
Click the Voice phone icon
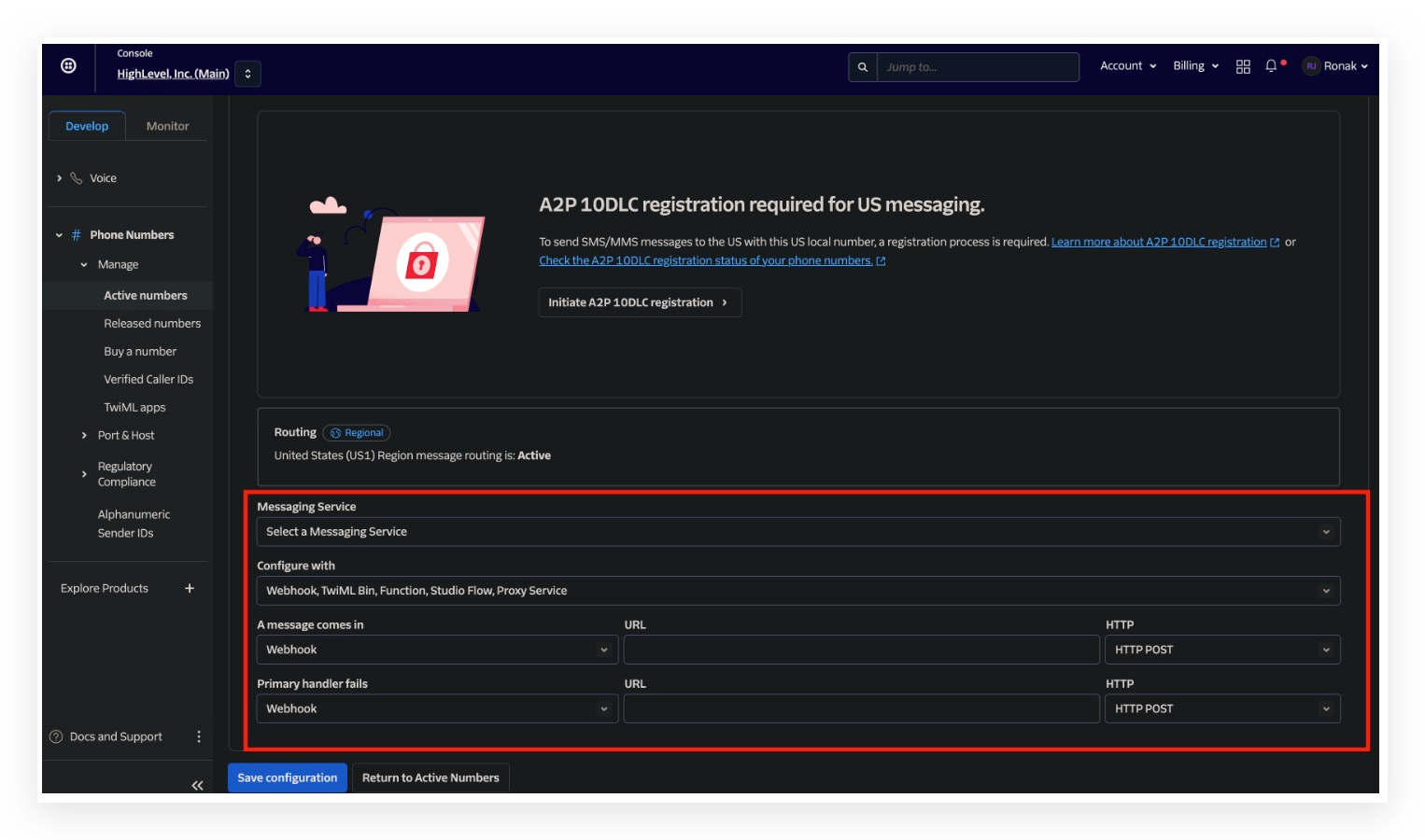pyautogui.click(x=77, y=178)
